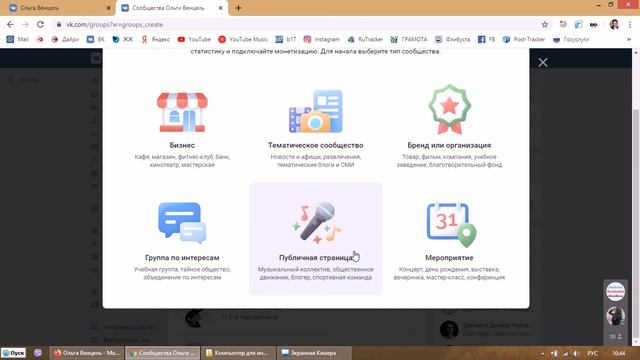The width and height of the screenshot is (640, 360).
Task: Bookmark this page with the star
Action: point(544,24)
